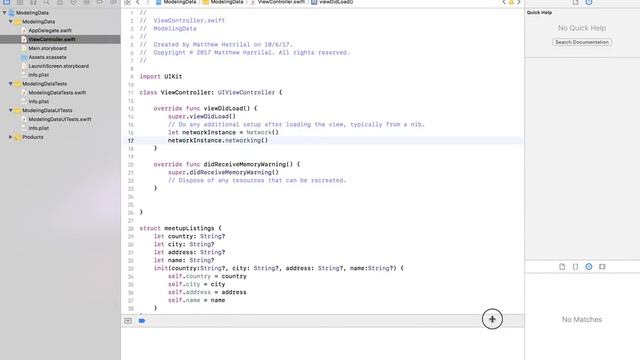Screen dimensions: 640x360
Task: Click 'self.name = name' line
Action: tap(196, 300)
